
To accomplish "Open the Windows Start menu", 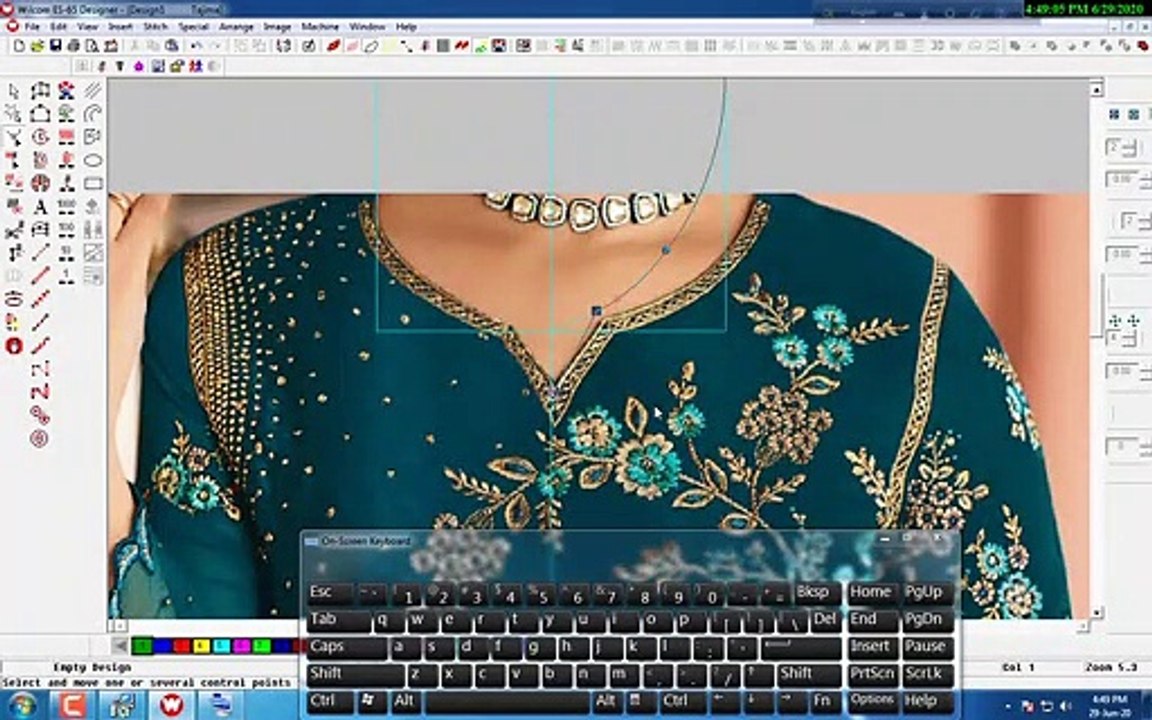I will pos(21,705).
